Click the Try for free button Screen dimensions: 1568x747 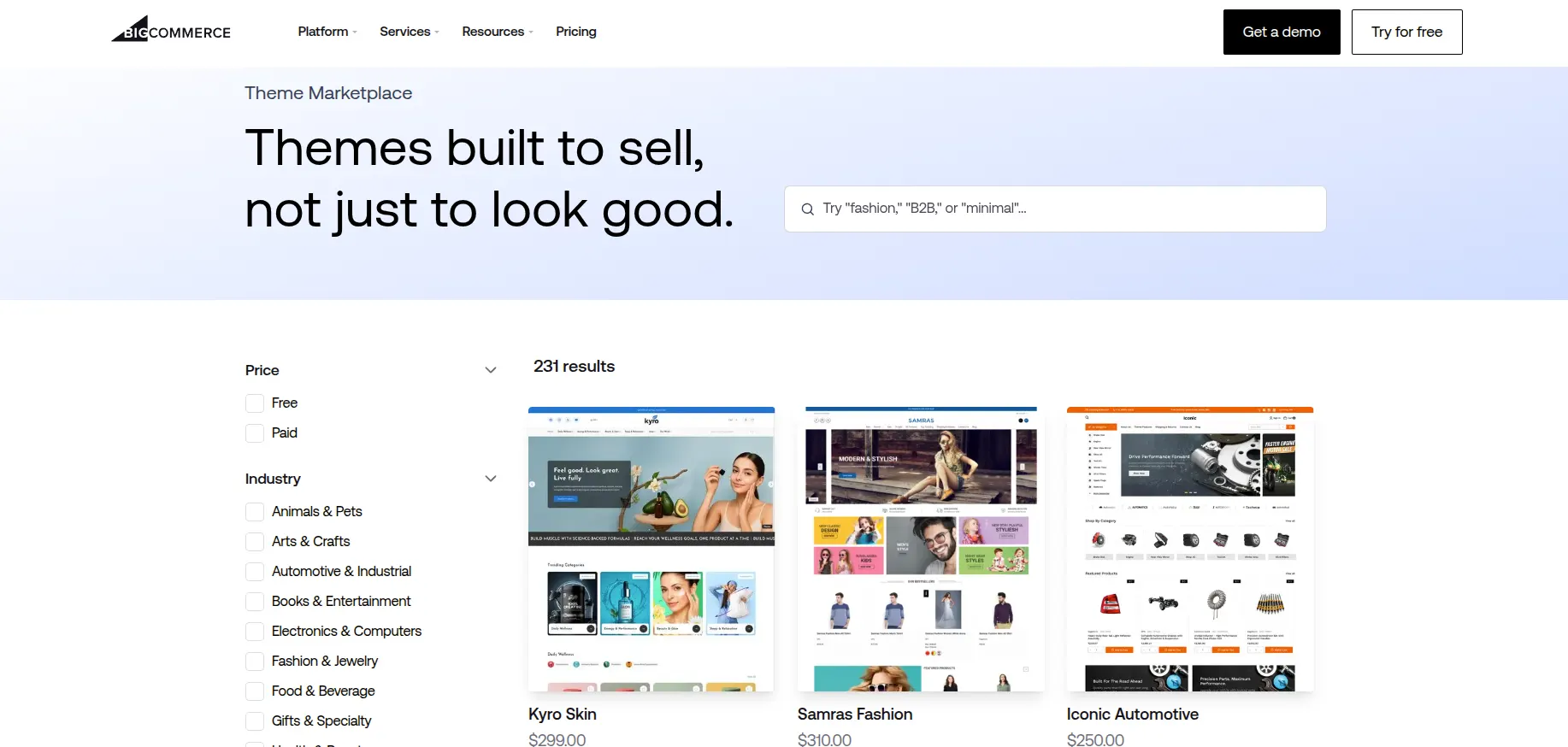pos(1406,32)
